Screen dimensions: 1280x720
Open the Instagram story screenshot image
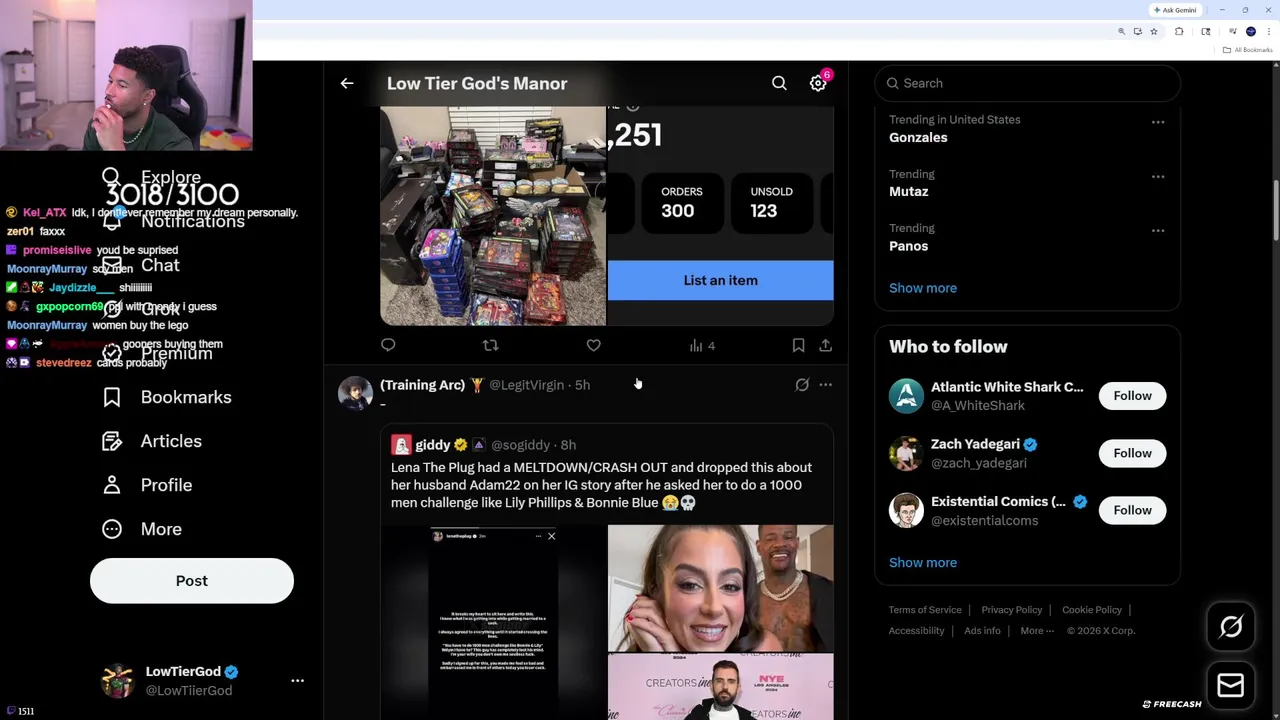[493, 622]
